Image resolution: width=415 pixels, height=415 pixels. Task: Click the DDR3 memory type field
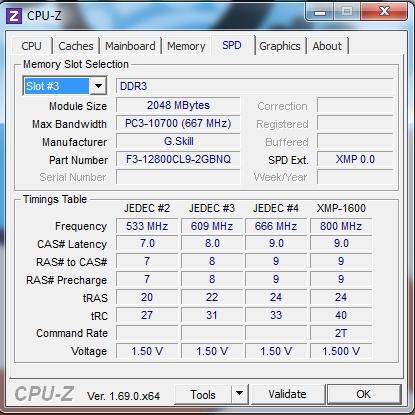[254, 86]
